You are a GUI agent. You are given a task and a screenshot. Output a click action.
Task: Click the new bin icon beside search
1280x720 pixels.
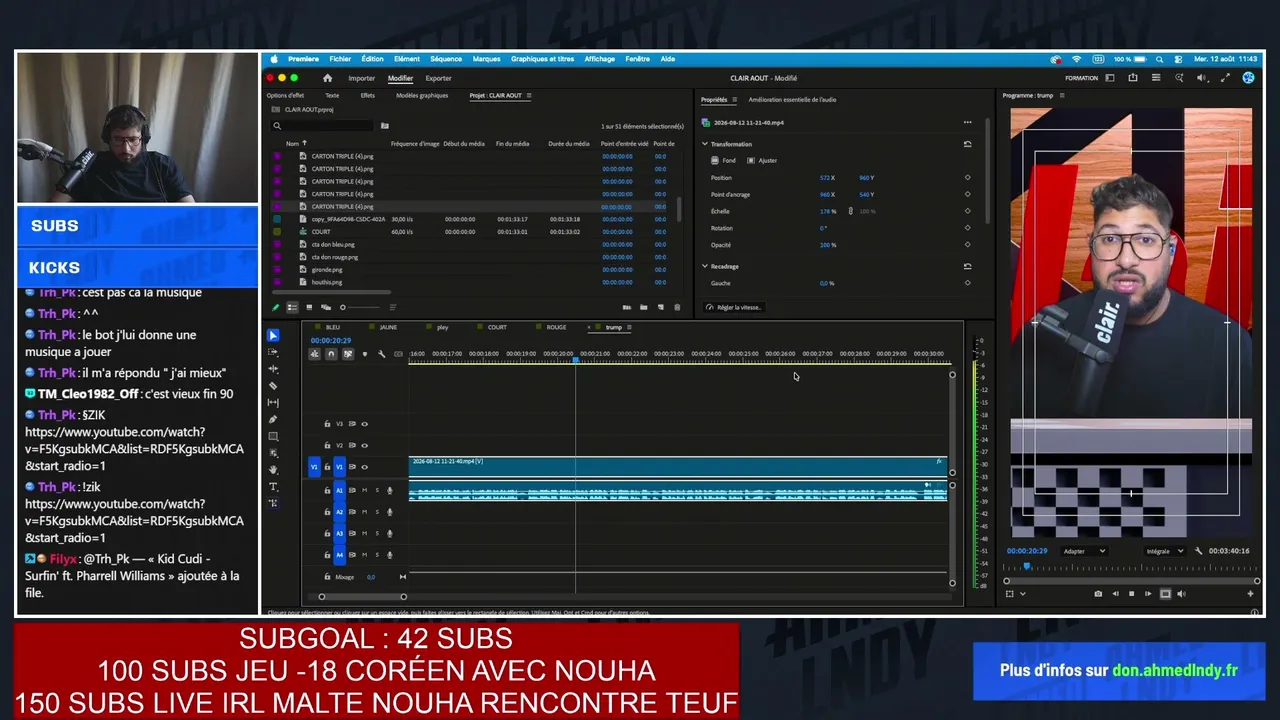(x=384, y=126)
